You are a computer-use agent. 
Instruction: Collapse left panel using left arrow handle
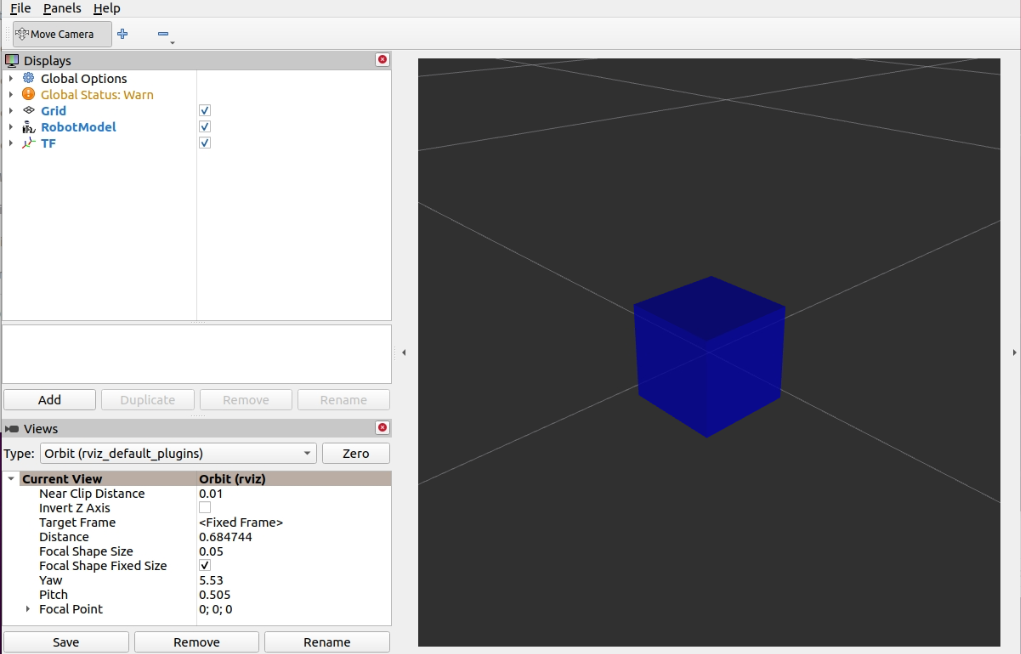coord(404,352)
